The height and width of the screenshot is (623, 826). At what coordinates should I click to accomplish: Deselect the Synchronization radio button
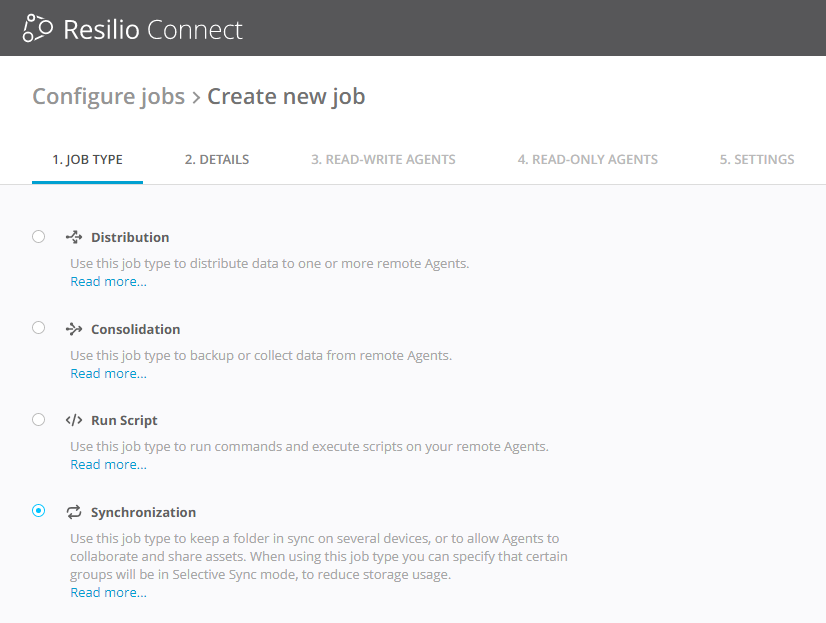(x=38, y=511)
